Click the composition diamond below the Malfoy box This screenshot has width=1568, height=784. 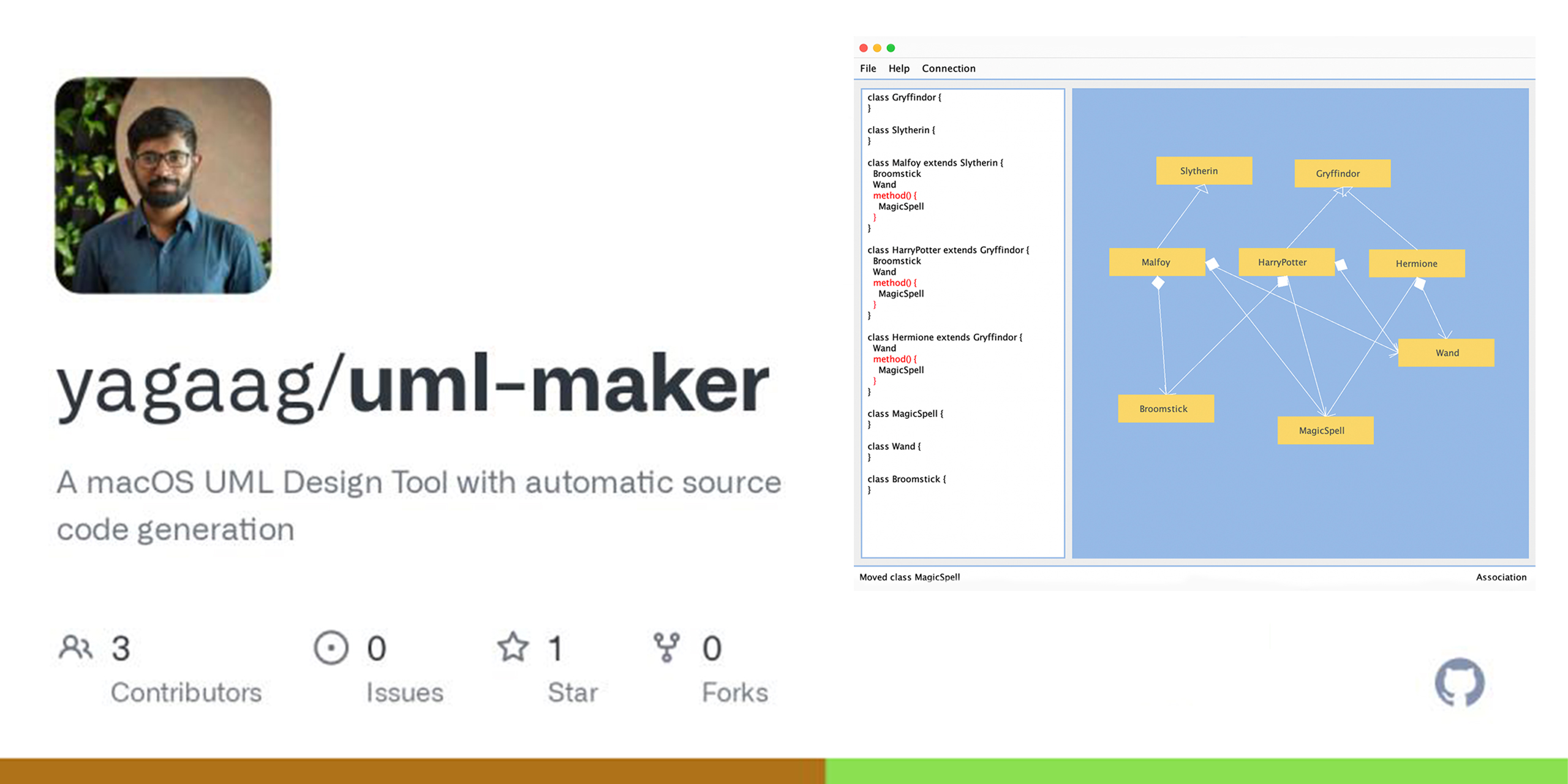(1158, 283)
